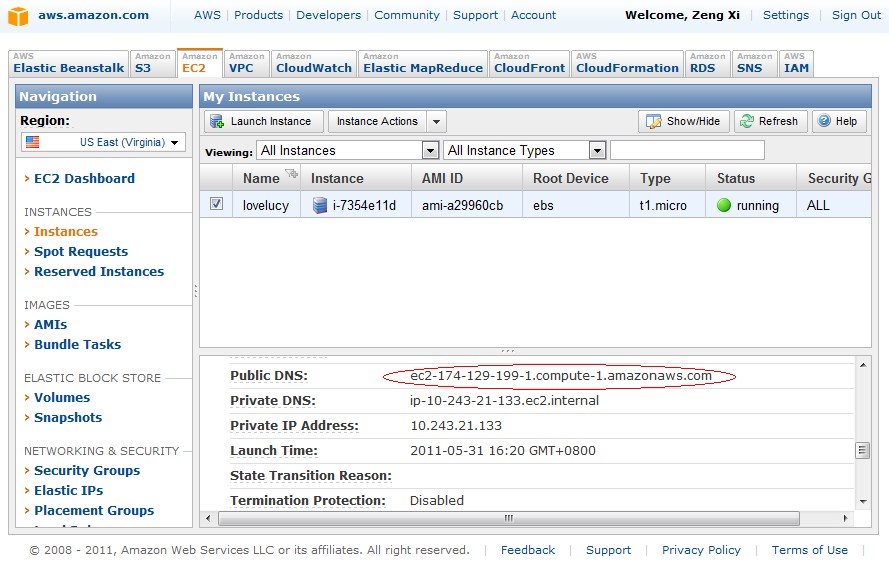Click the horizontal scrollbar right arrow

click(845, 518)
